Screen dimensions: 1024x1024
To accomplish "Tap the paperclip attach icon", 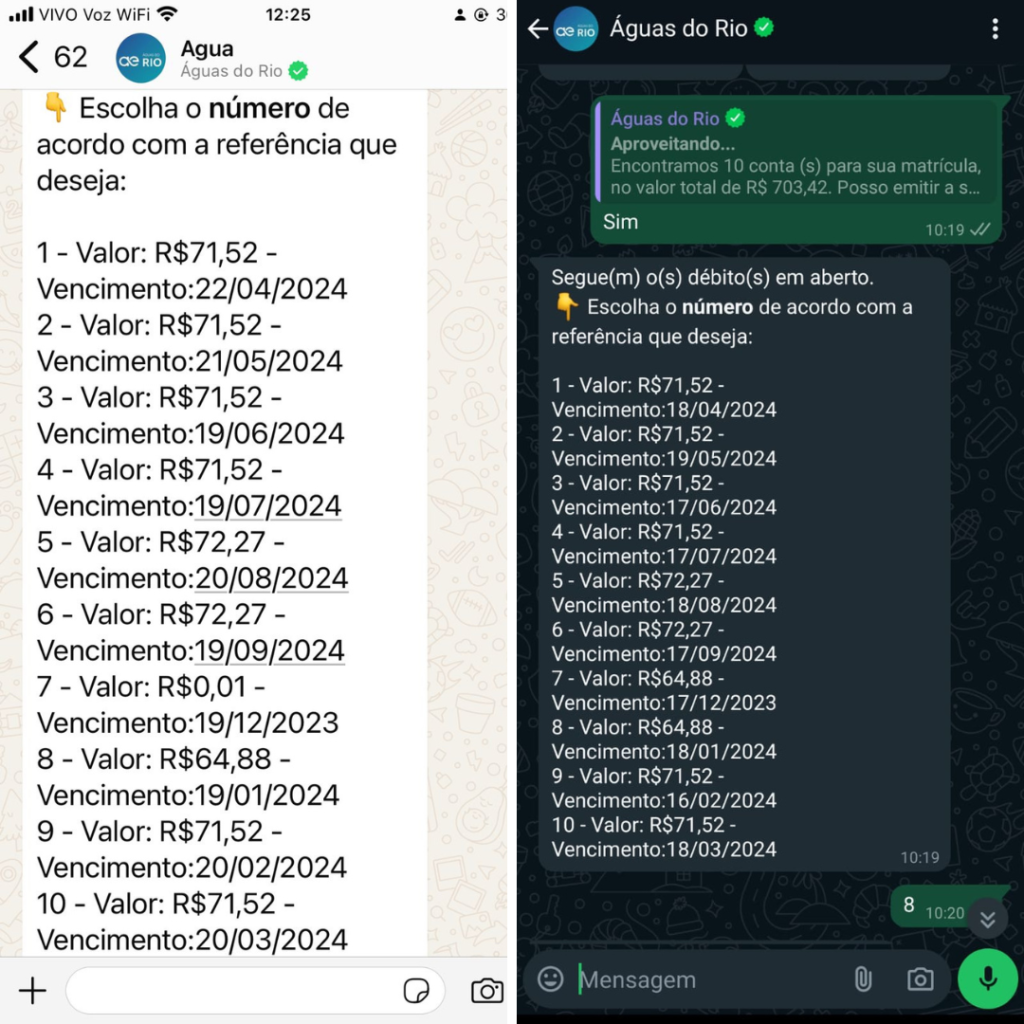I will point(863,980).
